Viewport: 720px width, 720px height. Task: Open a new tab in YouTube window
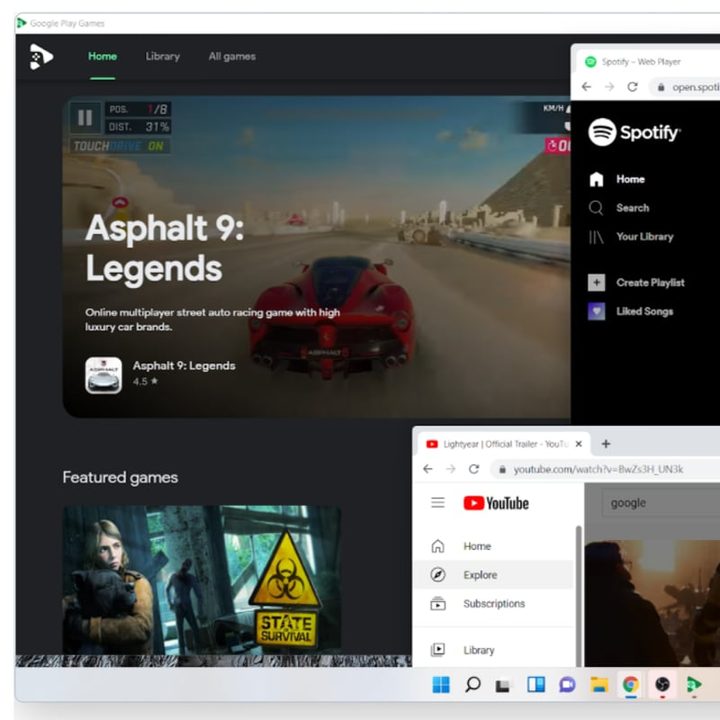pos(606,444)
